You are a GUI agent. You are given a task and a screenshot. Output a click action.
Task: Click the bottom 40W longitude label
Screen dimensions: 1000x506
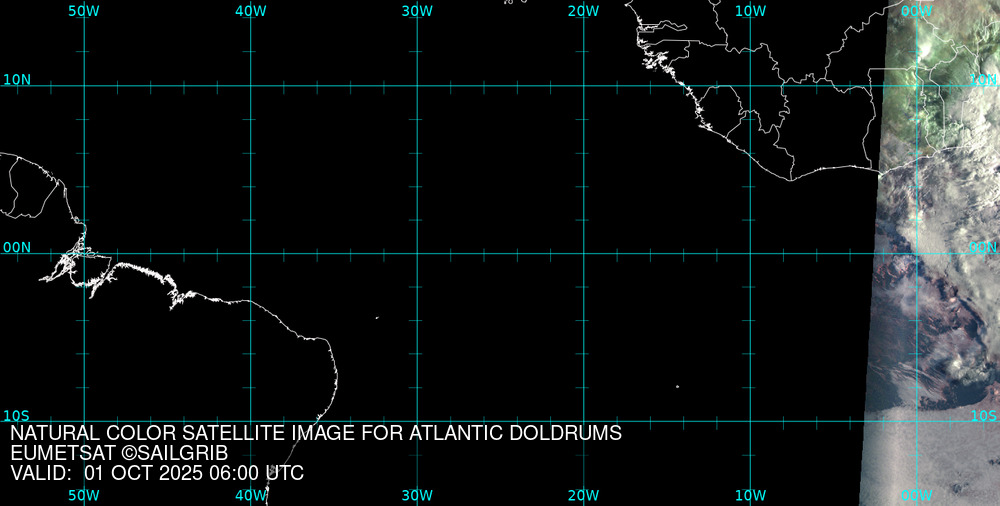pyautogui.click(x=250, y=495)
